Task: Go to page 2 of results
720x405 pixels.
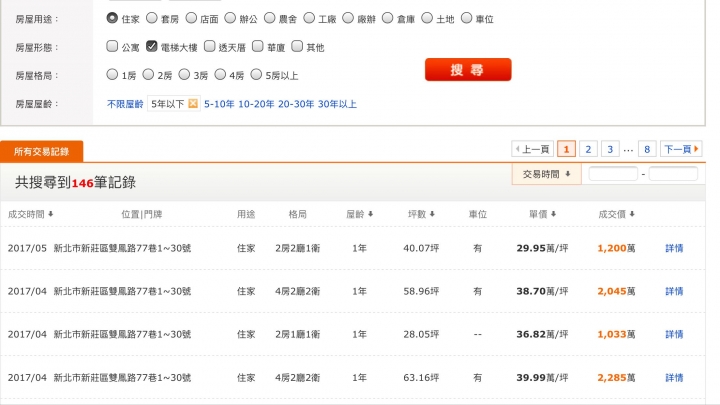Action: (x=588, y=149)
